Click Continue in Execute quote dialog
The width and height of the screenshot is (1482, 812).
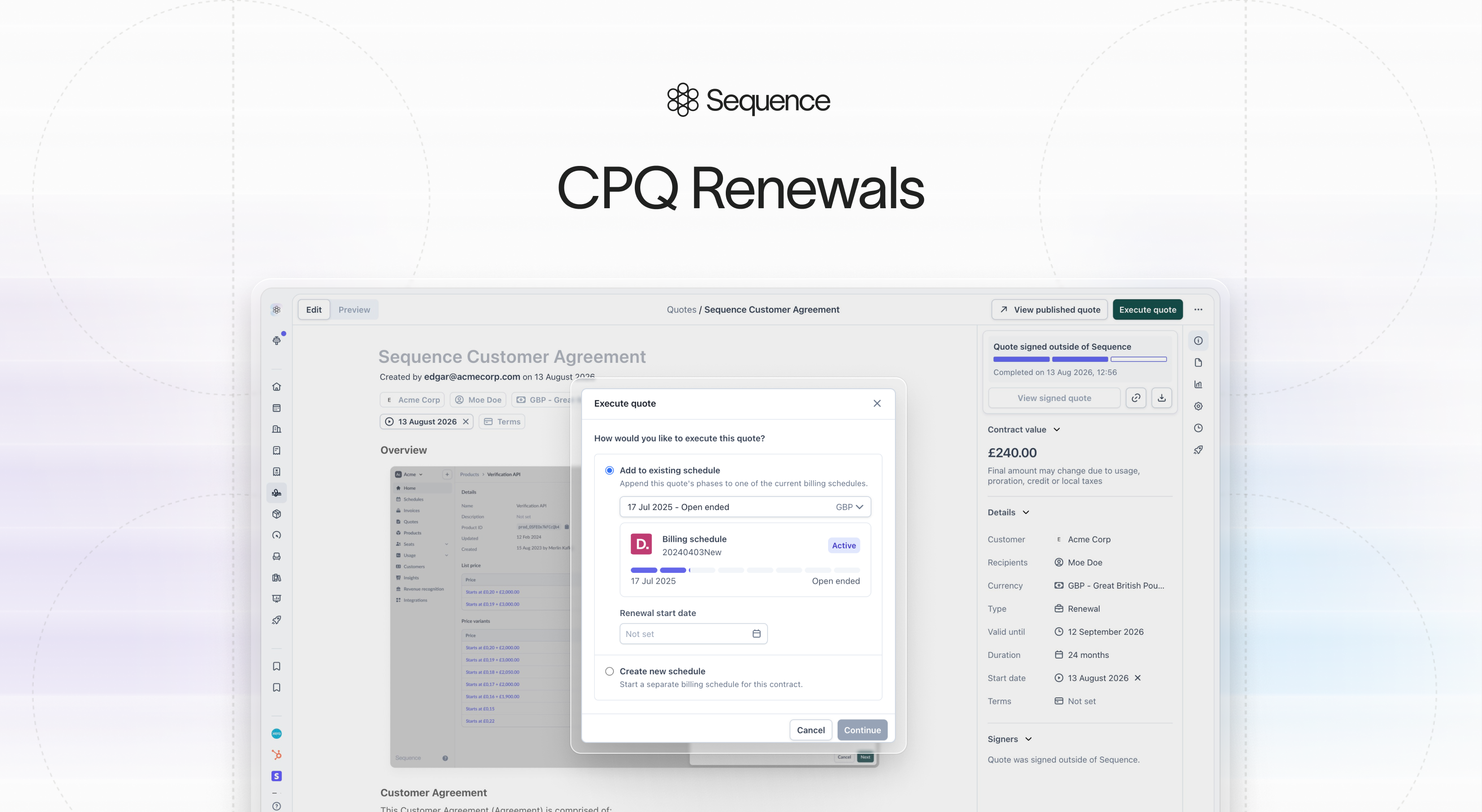pyautogui.click(x=862, y=730)
